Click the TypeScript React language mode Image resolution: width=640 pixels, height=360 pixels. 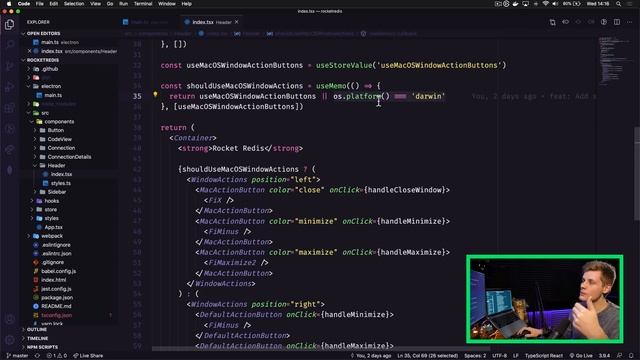tap(544, 356)
